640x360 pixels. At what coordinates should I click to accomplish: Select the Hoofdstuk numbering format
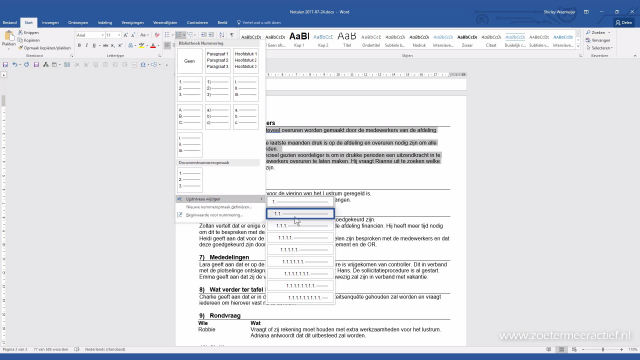[x=246, y=61]
